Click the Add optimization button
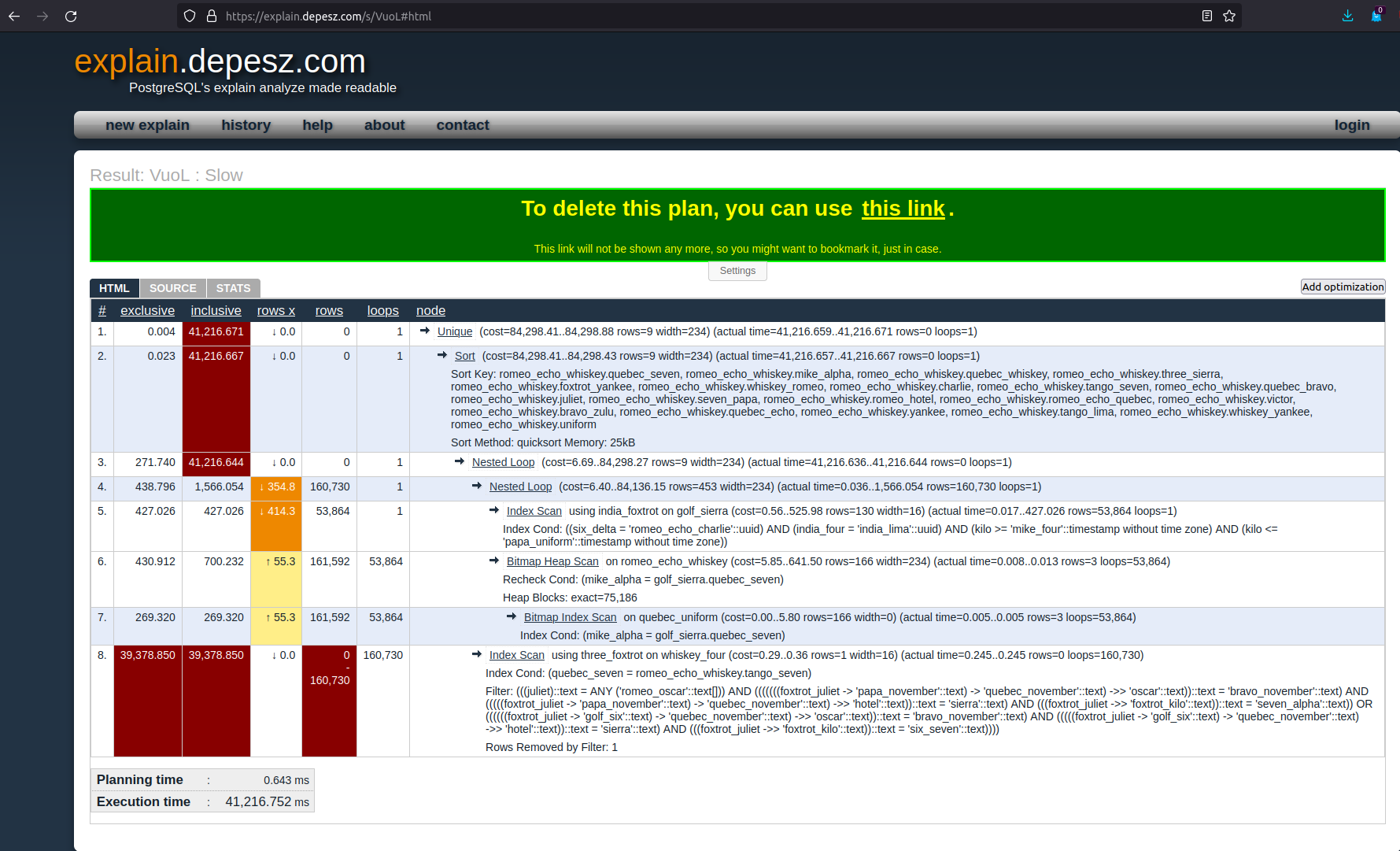 (1343, 287)
